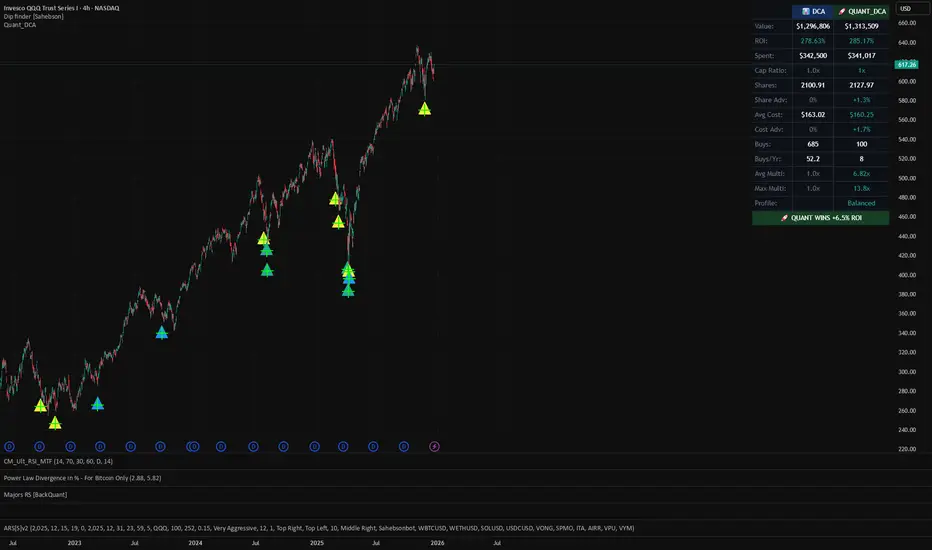Click the Profile: row label
Screen dimensions: 932x550
pyautogui.click(x=766, y=203)
